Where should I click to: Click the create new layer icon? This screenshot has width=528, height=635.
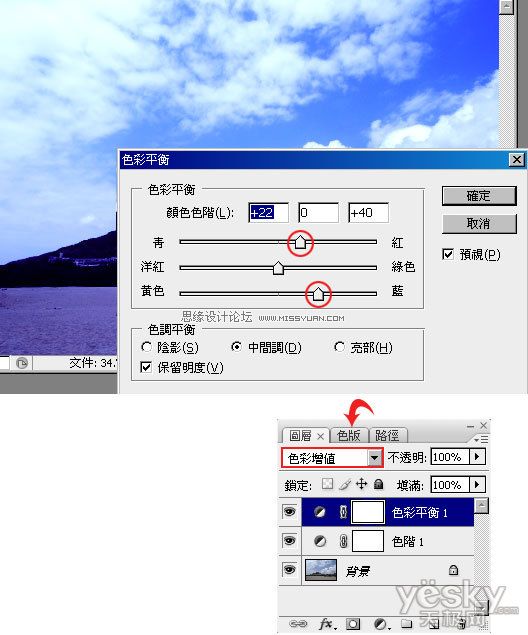point(434,624)
